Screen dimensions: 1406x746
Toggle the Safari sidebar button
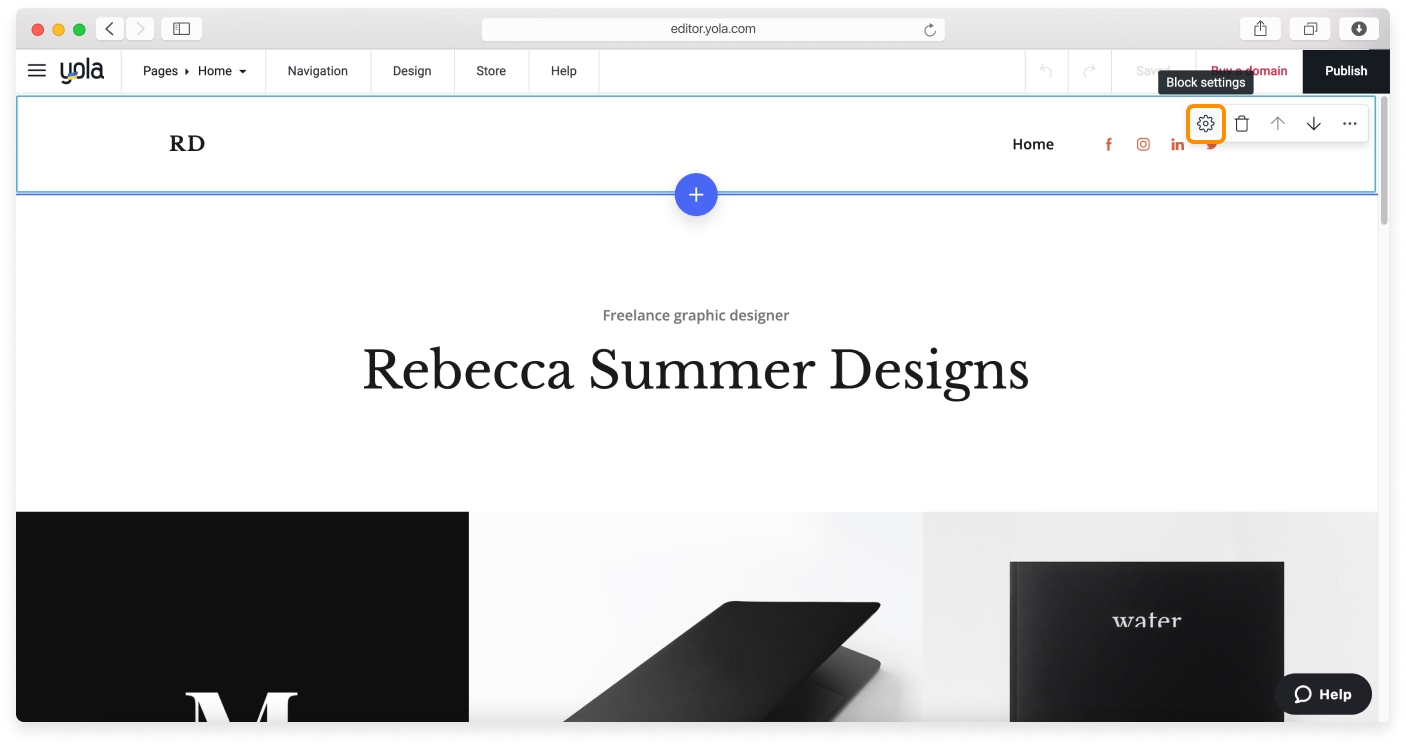[x=181, y=29]
